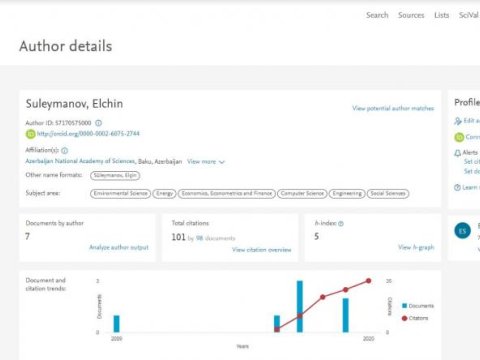Click View potential author matches link
The width and height of the screenshot is (480, 360).
pyautogui.click(x=393, y=108)
